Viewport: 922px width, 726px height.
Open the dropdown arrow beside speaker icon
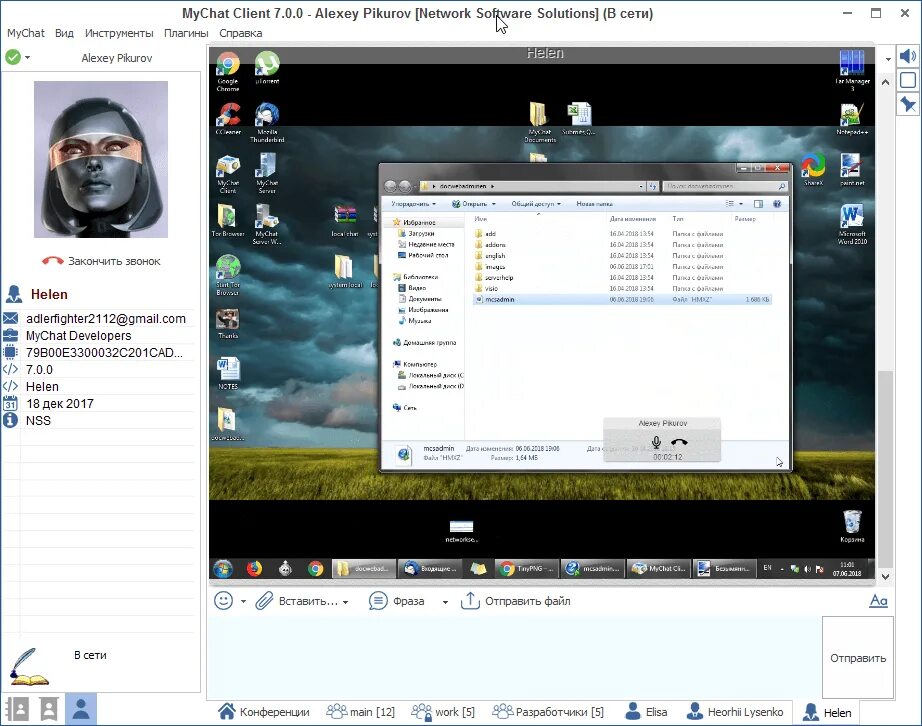point(888,59)
